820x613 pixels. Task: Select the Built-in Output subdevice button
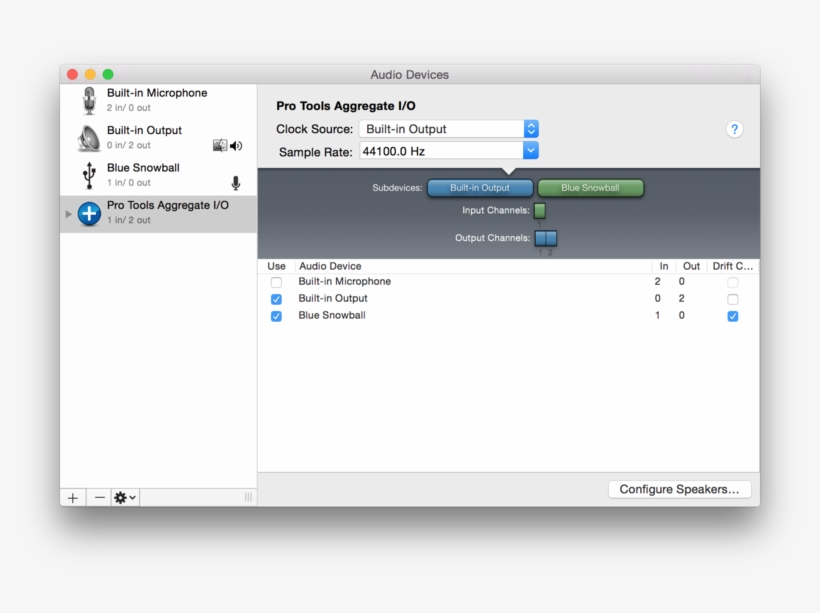[x=480, y=188]
